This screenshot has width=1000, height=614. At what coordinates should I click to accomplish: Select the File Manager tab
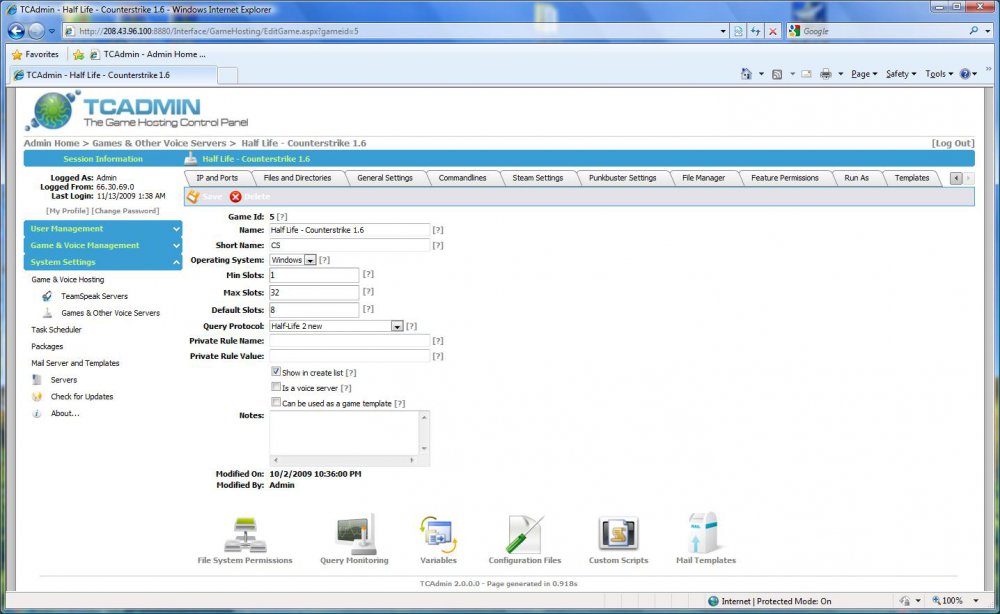(x=703, y=178)
